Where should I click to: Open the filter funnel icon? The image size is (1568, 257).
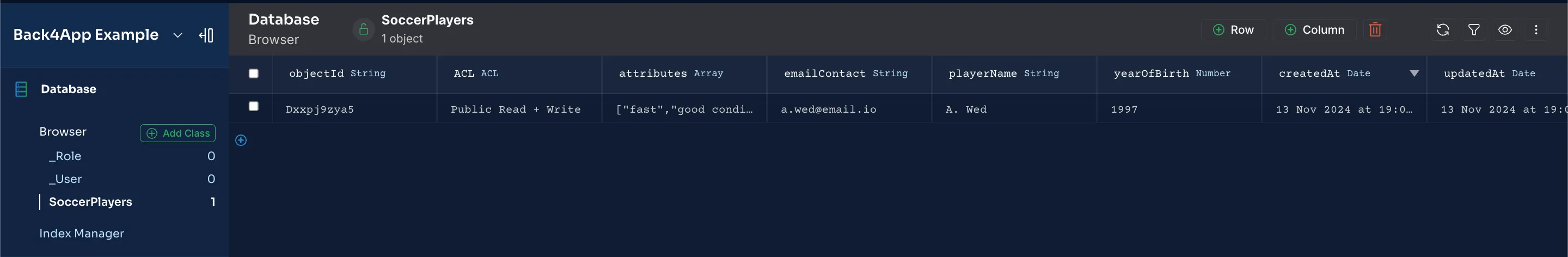[1473, 30]
